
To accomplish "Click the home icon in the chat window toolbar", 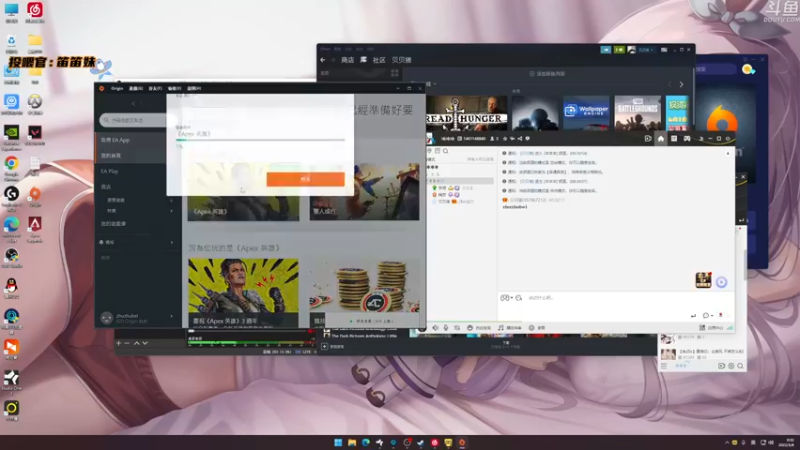I will tap(661, 139).
